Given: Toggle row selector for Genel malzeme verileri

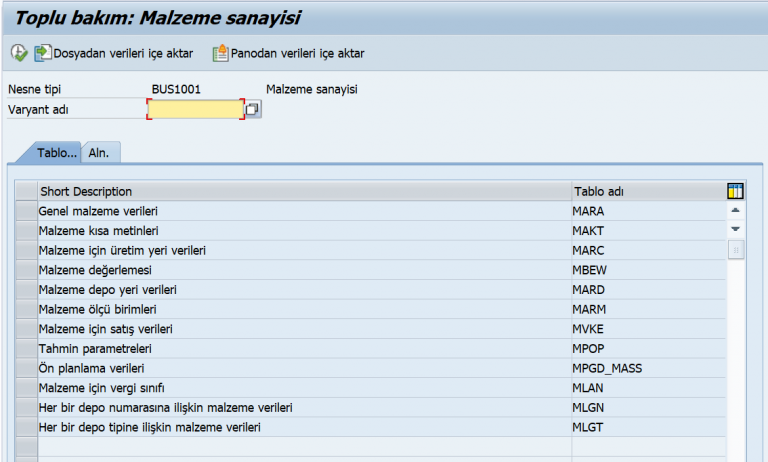Looking at the screenshot, I should coord(26,211).
